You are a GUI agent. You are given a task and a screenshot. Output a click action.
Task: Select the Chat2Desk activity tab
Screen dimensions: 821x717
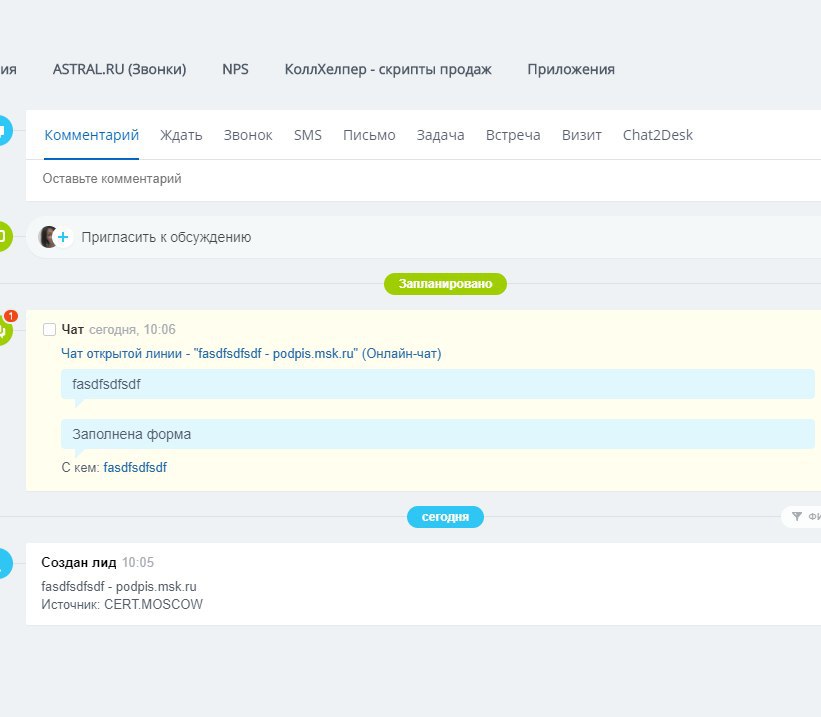click(658, 135)
